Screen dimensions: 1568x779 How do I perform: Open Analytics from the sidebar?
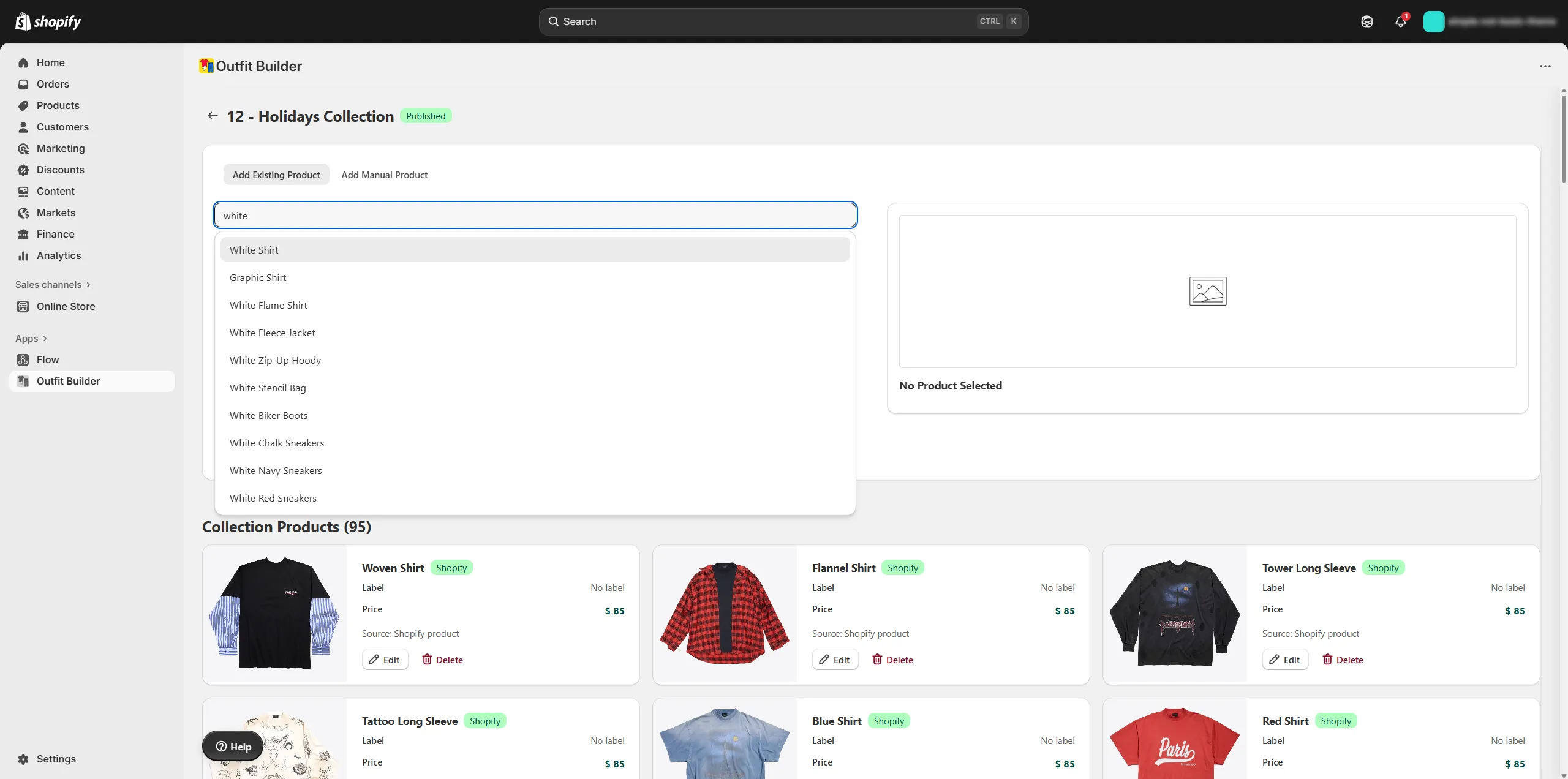(x=58, y=255)
